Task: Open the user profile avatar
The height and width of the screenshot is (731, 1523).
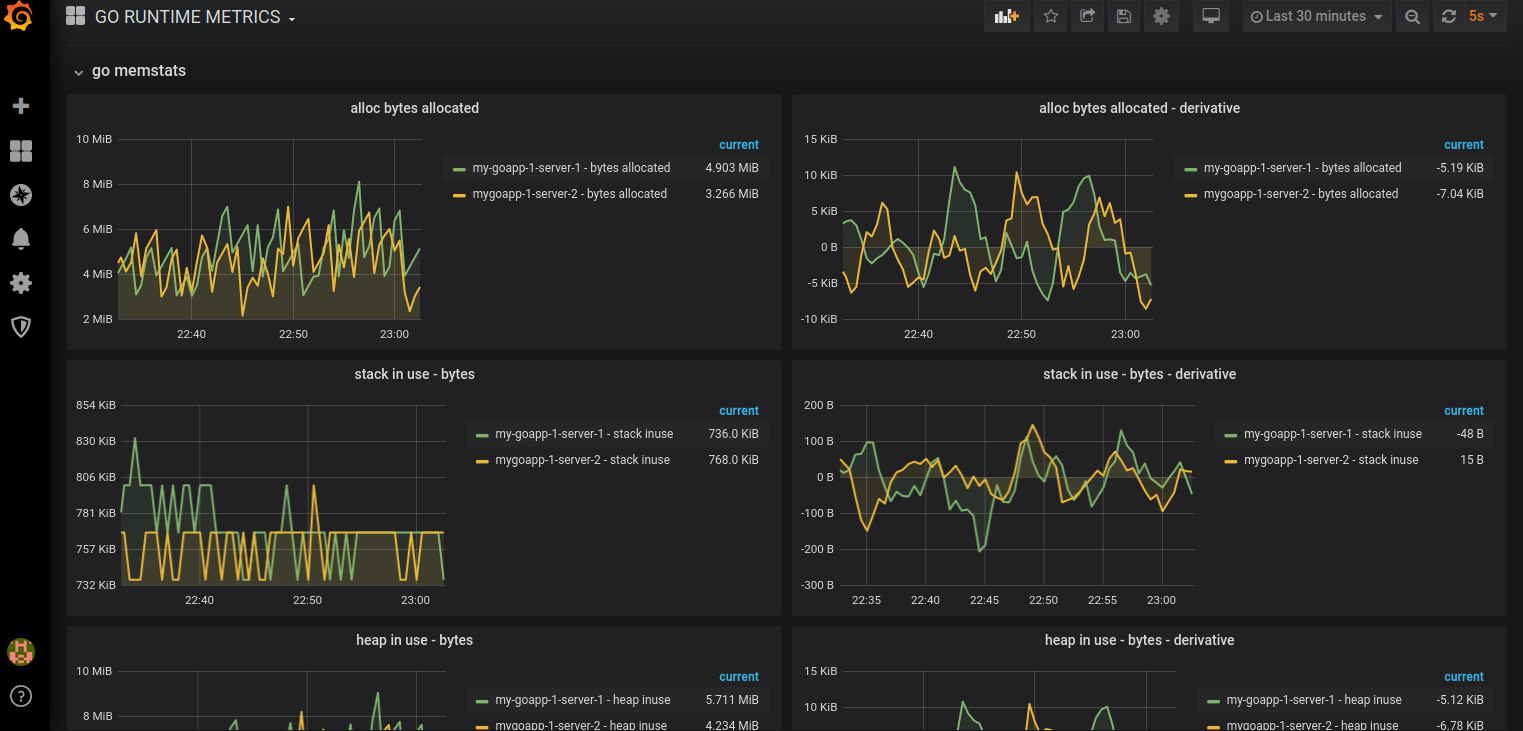Action: pos(20,652)
